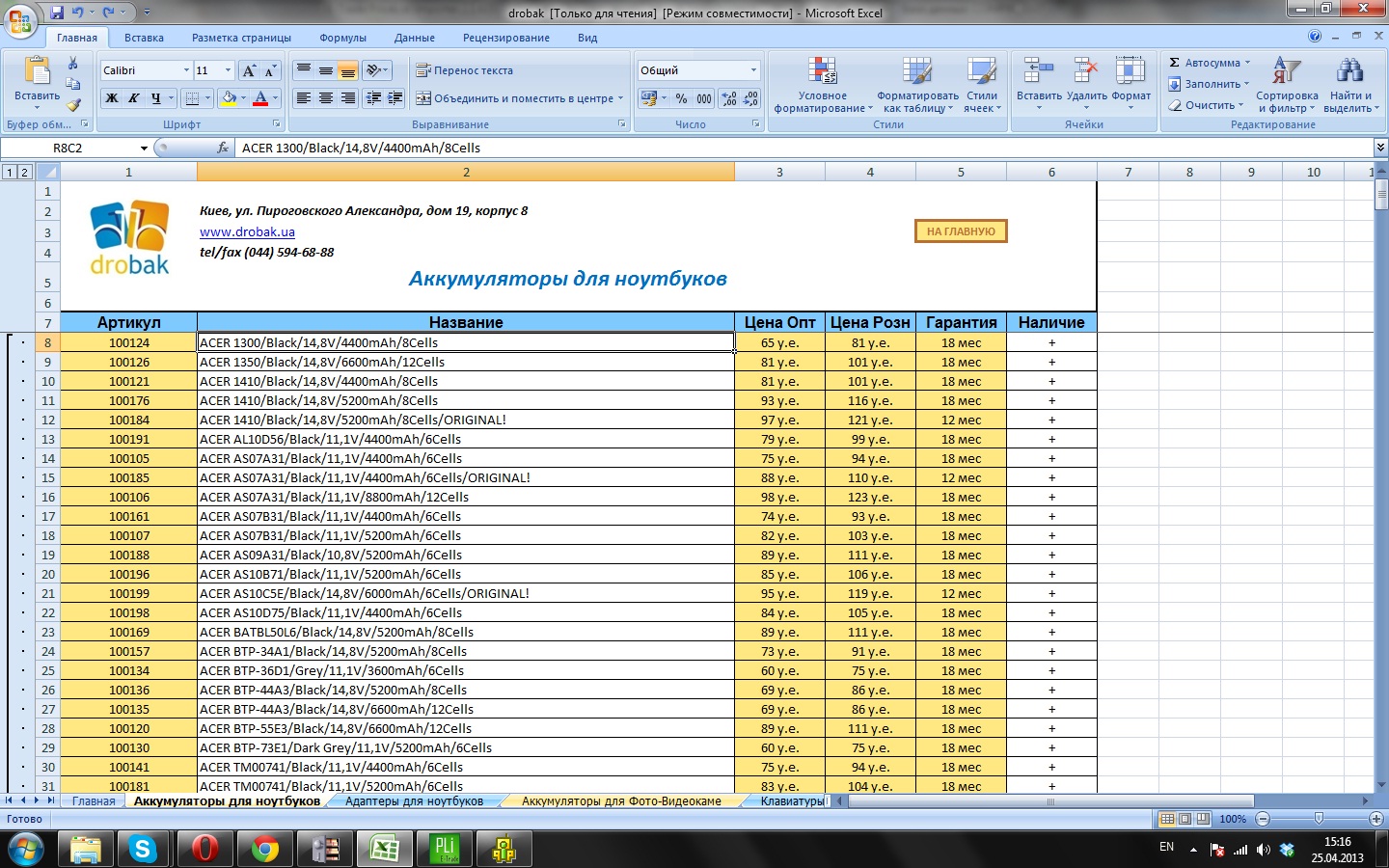Open Find and Select (Найти и выделить)
This screenshot has height=868, width=1389.
(x=1350, y=85)
